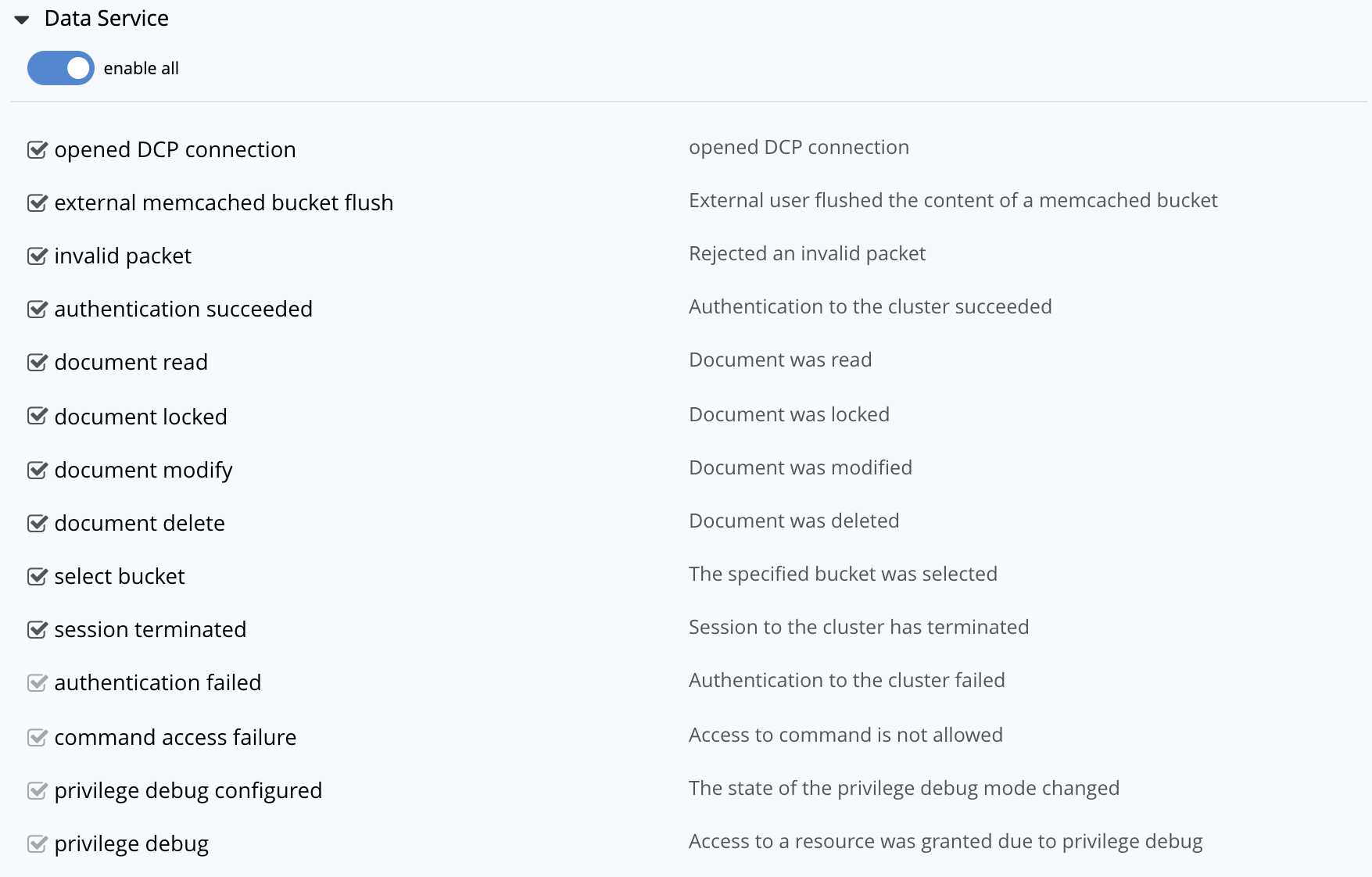The height and width of the screenshot is (877, 1372).
Task: Enable the 'authentication failed' checkbox
Action: coord(36,682)
